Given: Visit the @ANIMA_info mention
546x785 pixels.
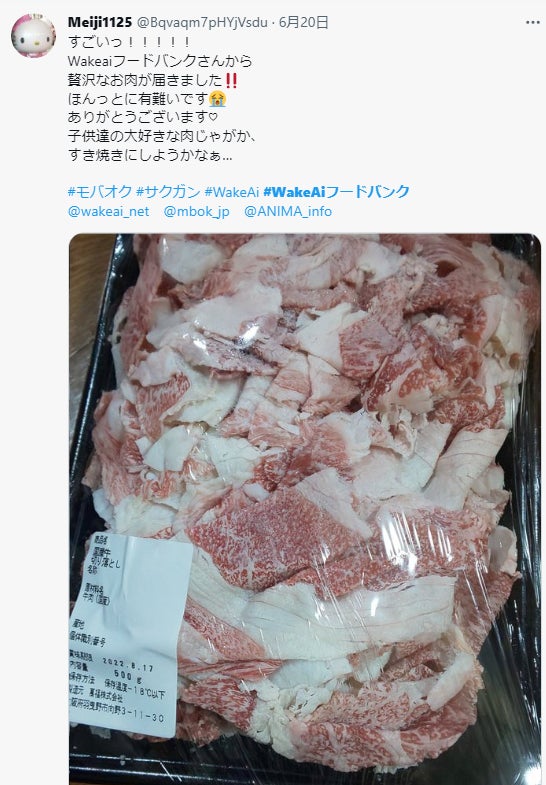Looking at the screenshot, I should pos(288,211).
